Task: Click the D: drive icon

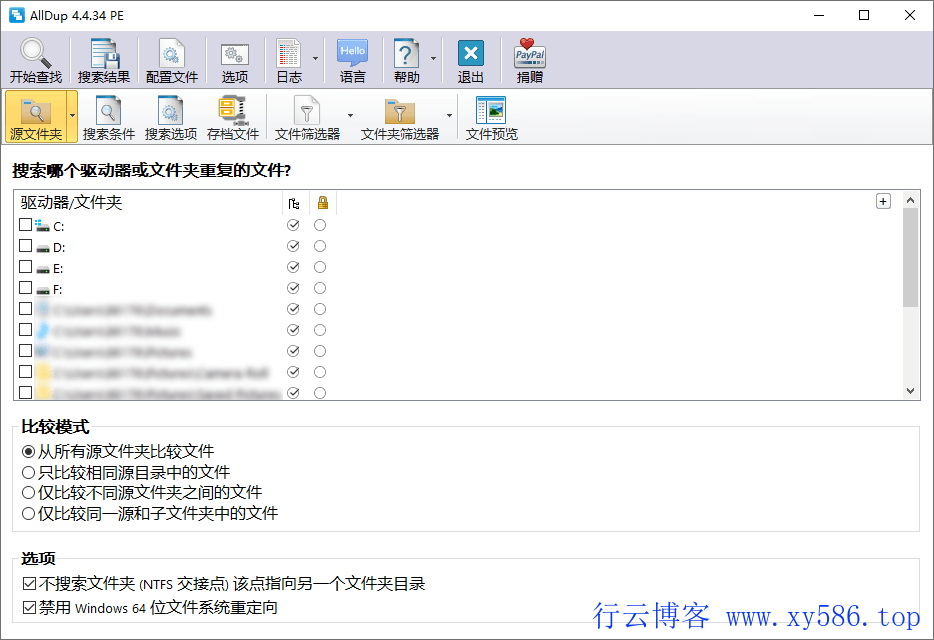Action: click(x=42, y=247)
